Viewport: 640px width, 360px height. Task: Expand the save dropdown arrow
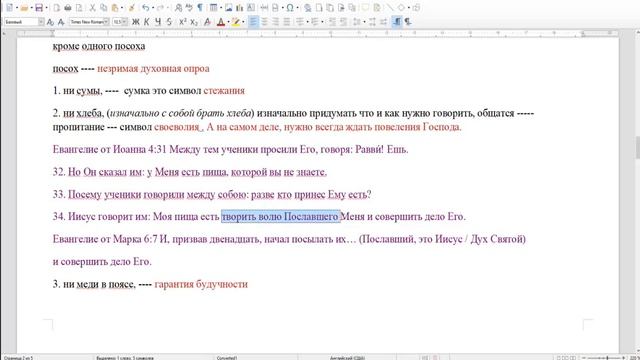(x=47, y=8)
